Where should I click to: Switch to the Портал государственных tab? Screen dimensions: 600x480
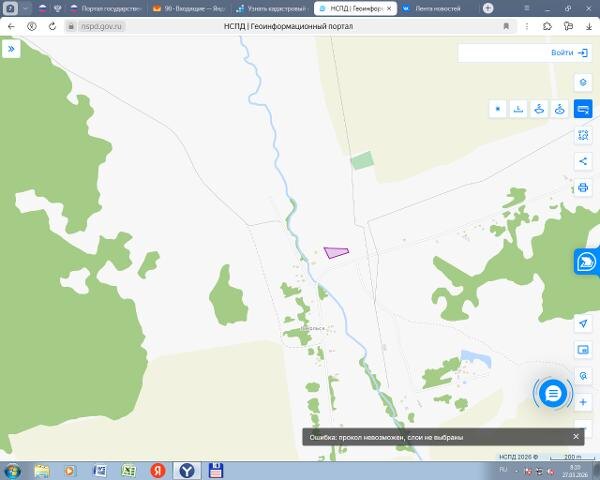click(106, 8)
